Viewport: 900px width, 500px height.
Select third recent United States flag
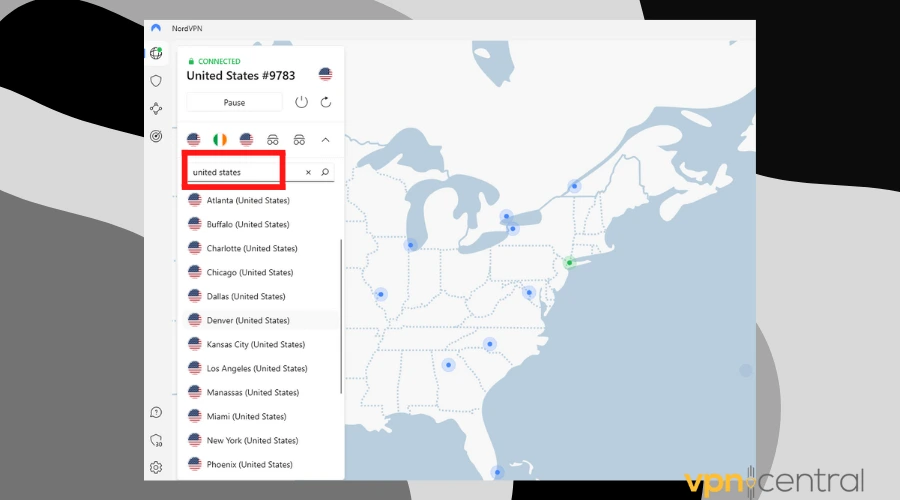pyautogui.click(x=246, y=139)
